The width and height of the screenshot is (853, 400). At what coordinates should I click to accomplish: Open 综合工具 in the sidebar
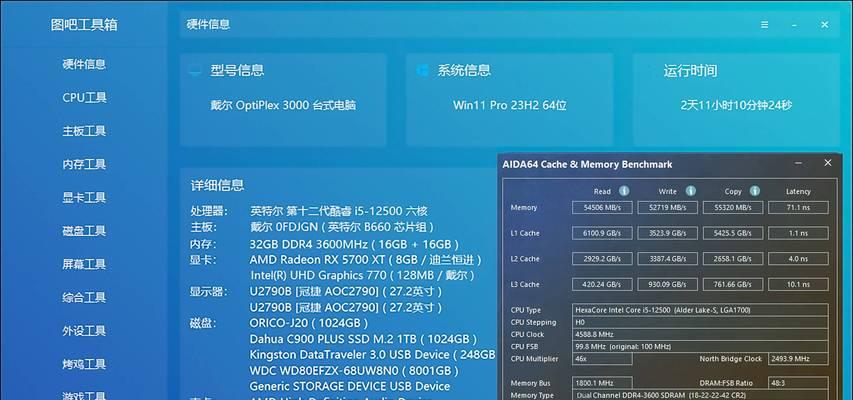tap(84, 297)
